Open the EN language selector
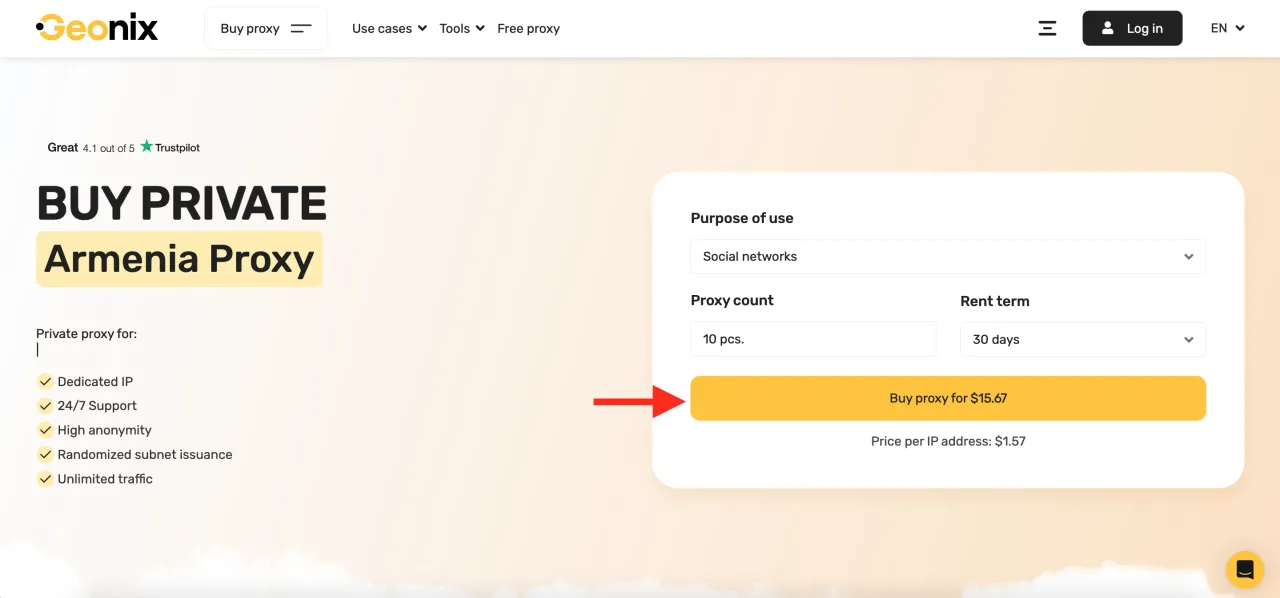The width and height of the screenshot is (1280, 598). tap(1227, 28)
